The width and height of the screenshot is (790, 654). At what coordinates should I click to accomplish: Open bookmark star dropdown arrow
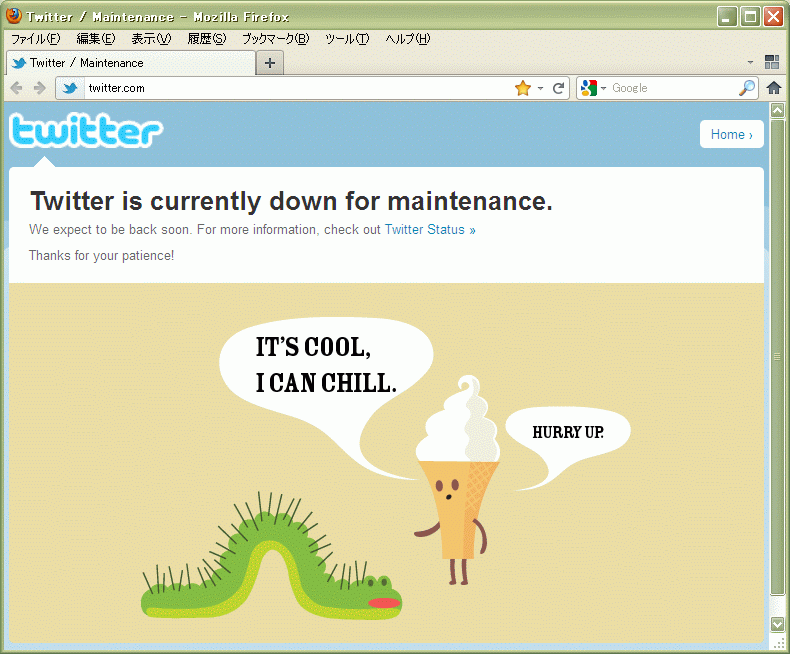540,89
